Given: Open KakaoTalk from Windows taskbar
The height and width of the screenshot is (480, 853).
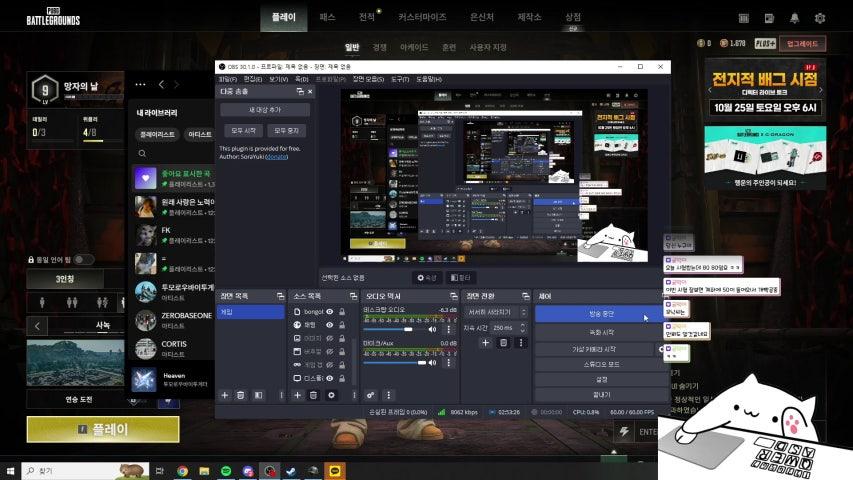Looking at the screenshot, I should [335, 471].
